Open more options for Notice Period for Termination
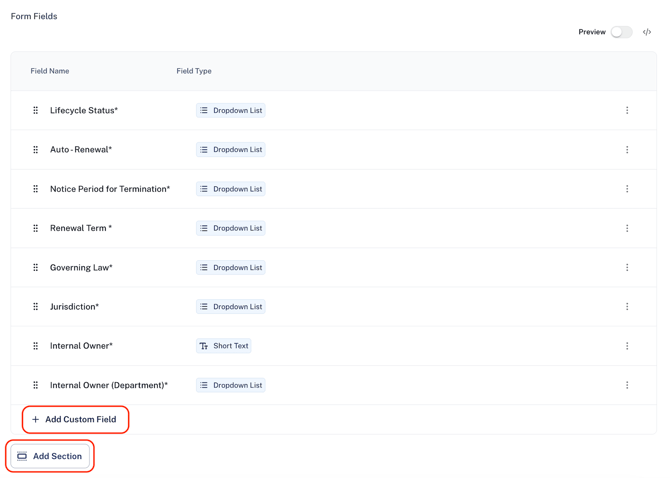 [627, 189]
